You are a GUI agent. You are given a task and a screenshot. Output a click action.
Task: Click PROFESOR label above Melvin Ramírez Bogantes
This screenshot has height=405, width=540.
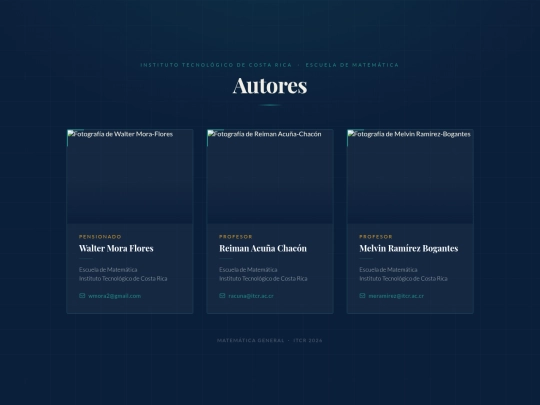click(376, 237)
